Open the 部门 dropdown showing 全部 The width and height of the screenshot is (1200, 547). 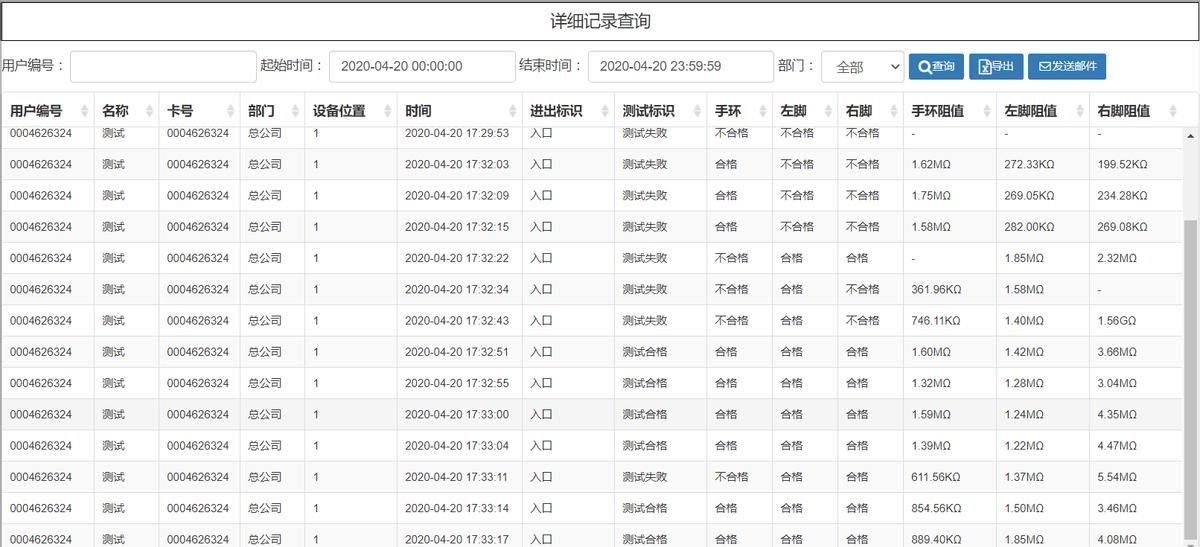[x=862, y=67]
